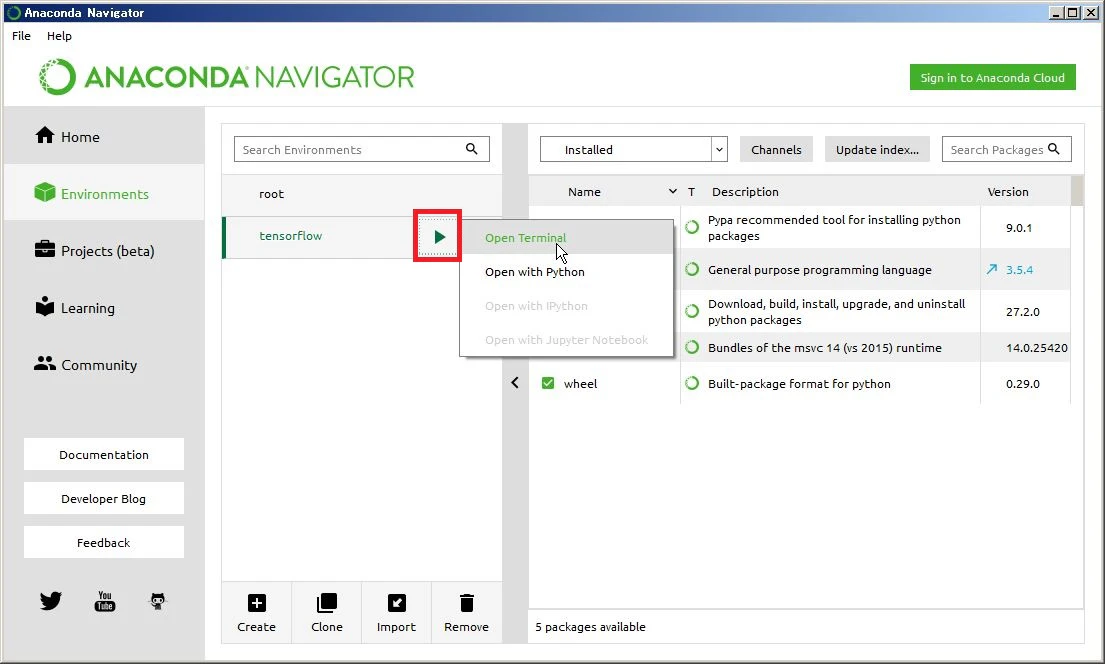Screen dimensions: 1105x664
Task: Open the Community people icon
Action: pos(44,363)
